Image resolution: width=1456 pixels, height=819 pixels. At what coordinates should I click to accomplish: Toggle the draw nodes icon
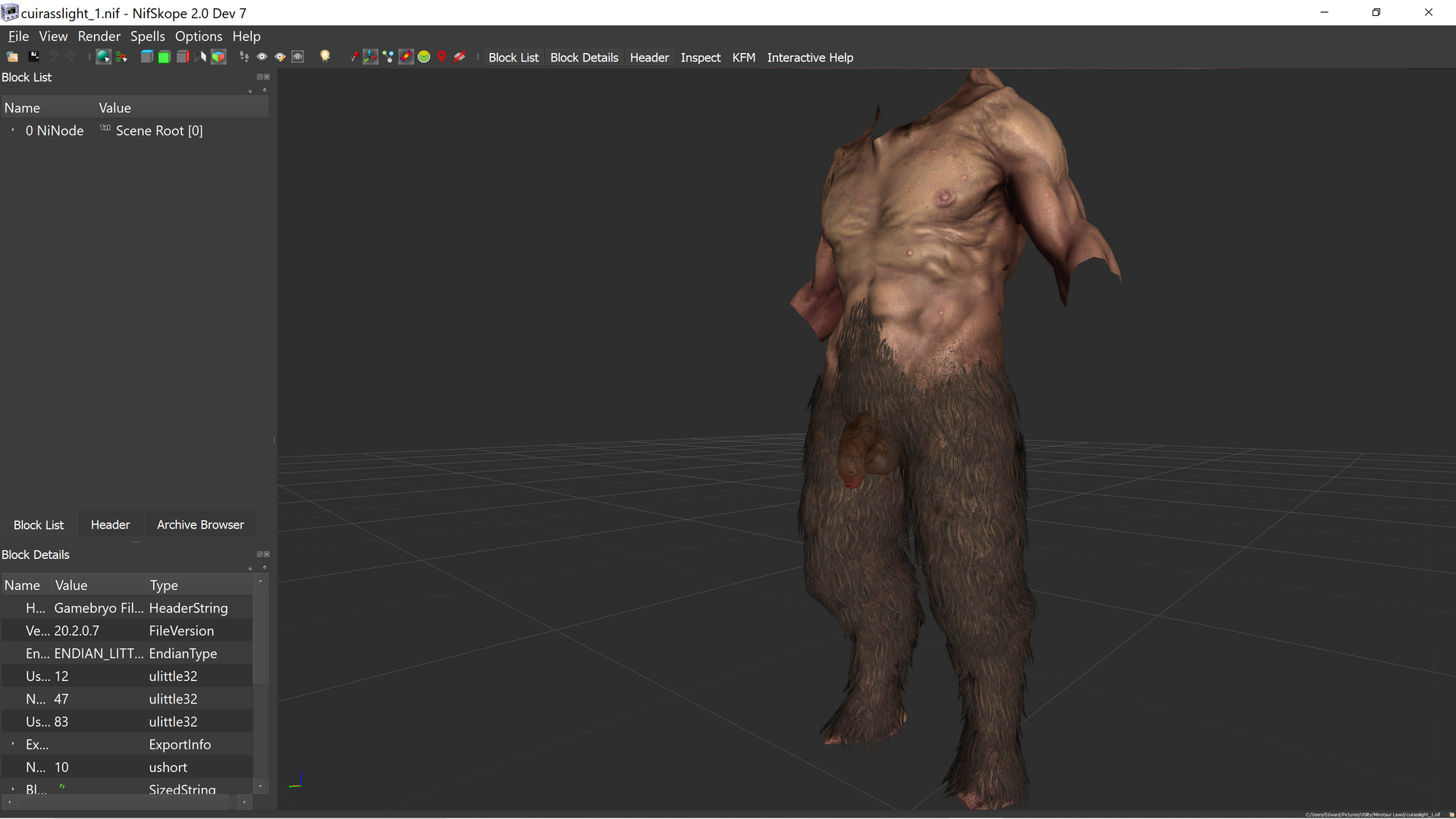388,57
